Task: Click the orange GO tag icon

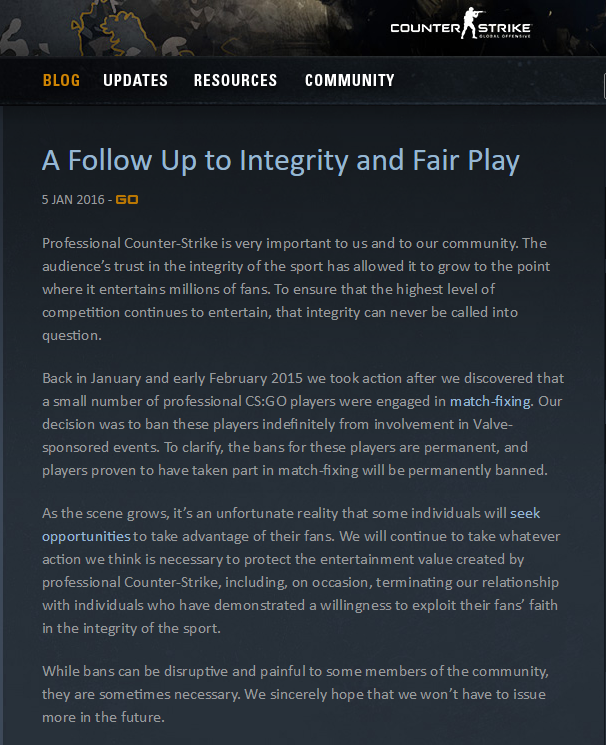Action: 127,200
